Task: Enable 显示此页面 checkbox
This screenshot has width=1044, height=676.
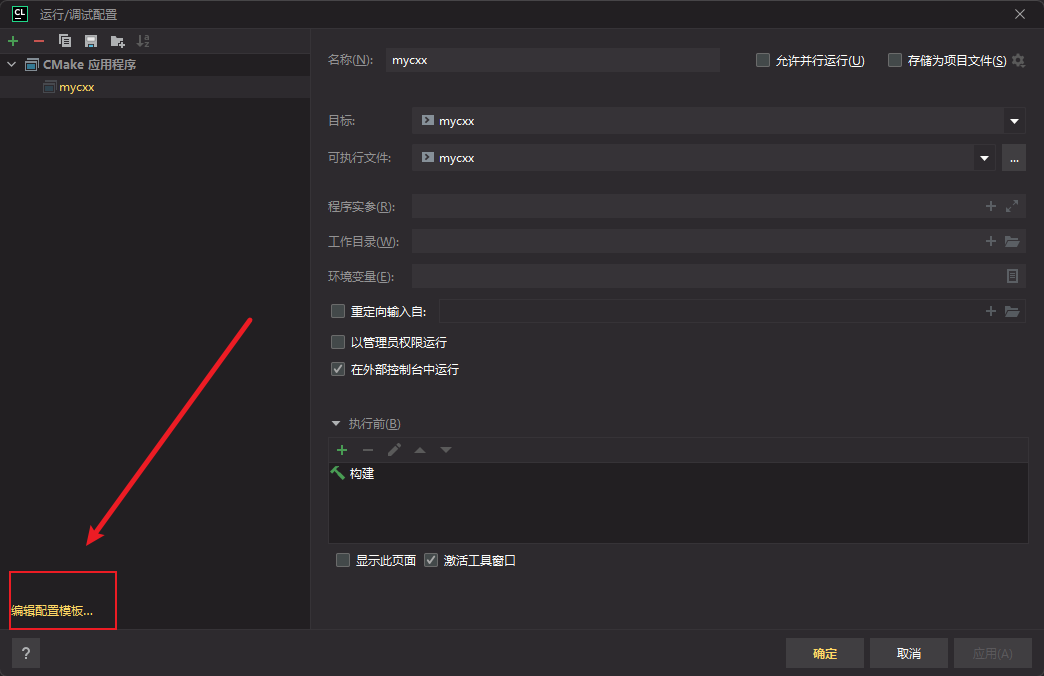Action: [x=343, y=560]
